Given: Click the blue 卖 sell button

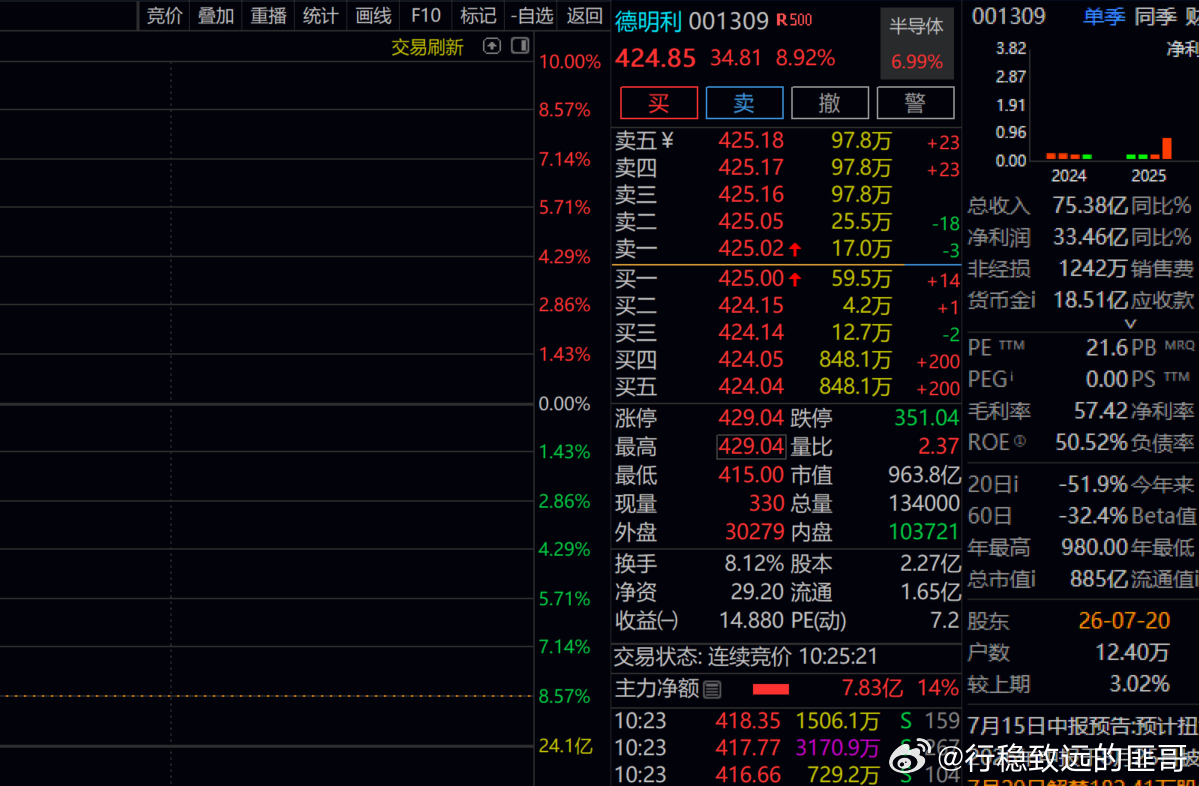Looking at the screenshot, I should click(744, 102).
